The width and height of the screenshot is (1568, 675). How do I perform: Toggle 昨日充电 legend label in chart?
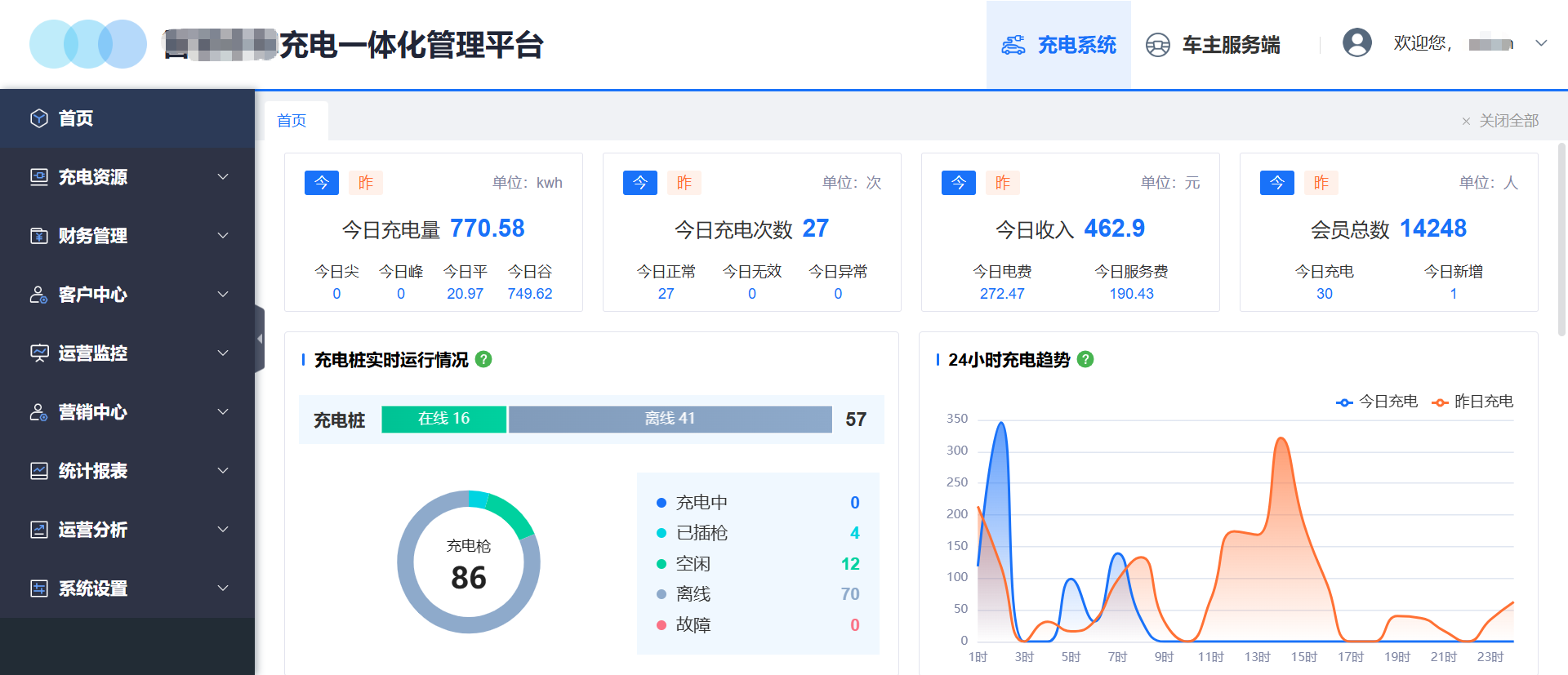pyautogui.click(x=1484, y=402)
